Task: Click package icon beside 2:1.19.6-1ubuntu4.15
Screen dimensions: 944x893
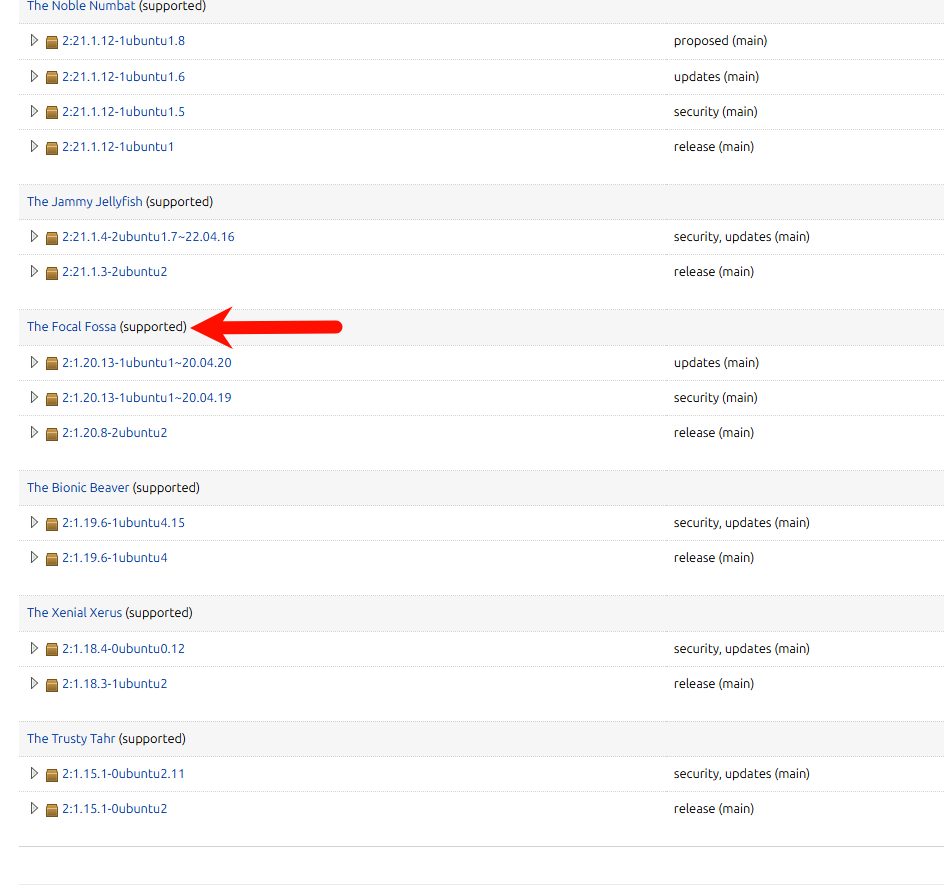Action: [x=52, y=523]
